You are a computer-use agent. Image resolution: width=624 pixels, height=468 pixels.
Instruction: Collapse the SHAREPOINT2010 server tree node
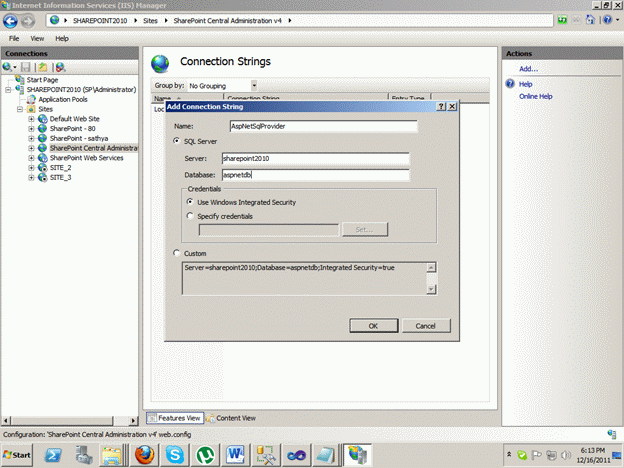(x=8, y=90)
